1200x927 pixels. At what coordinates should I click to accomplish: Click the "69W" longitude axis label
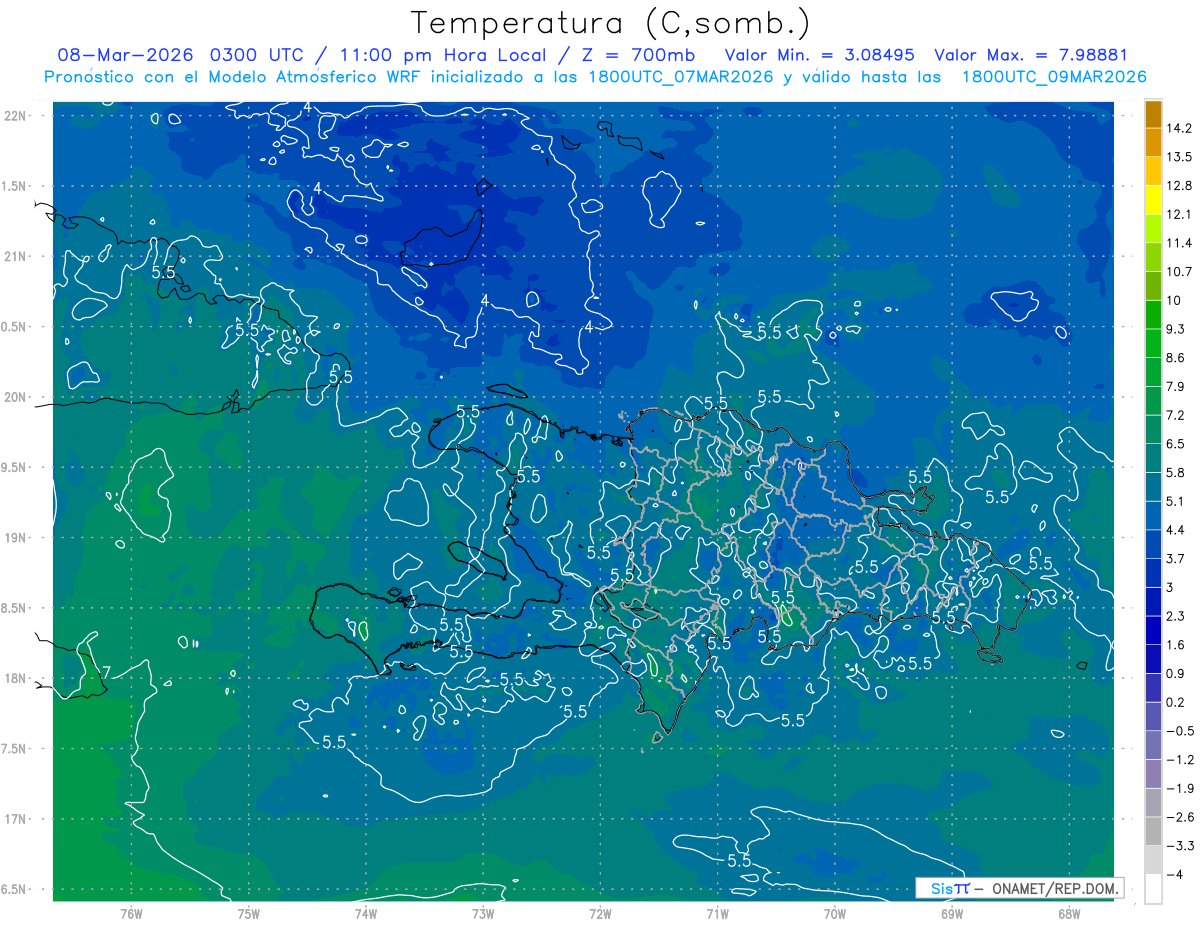point(951,914)
